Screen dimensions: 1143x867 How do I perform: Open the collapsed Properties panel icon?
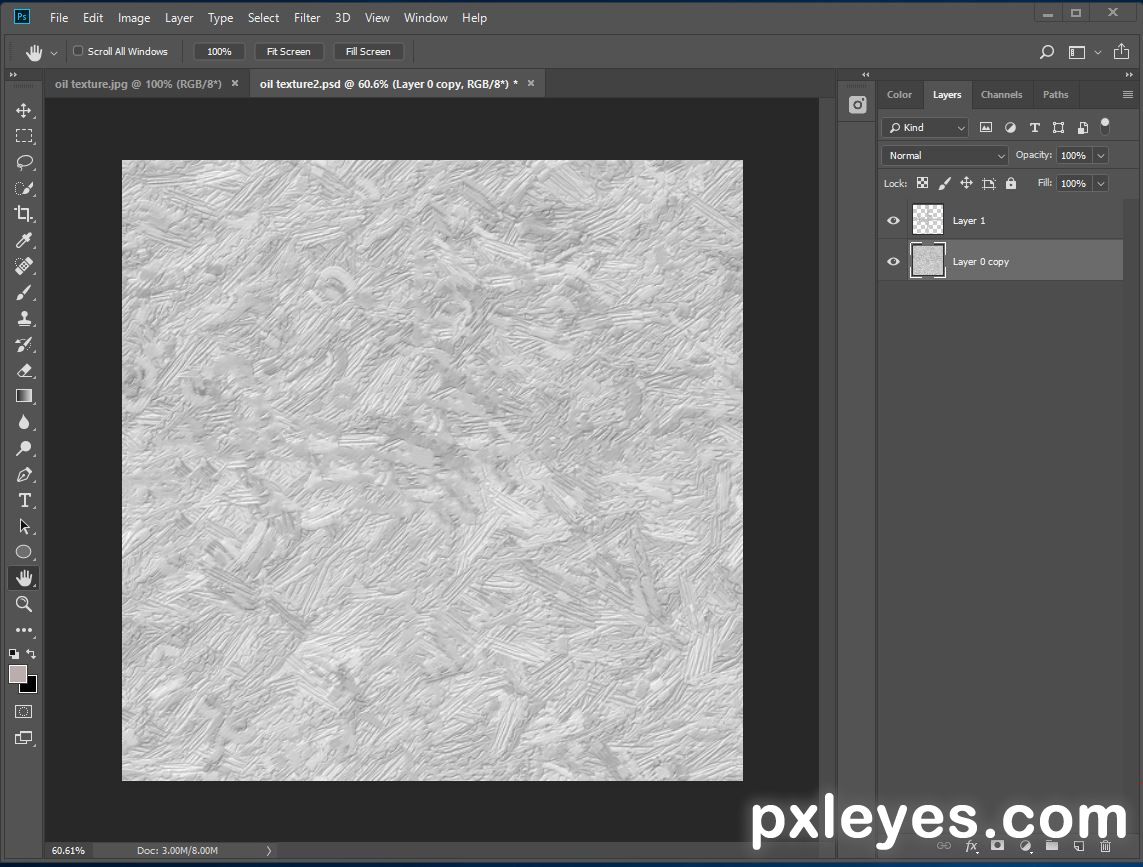click(858, 105)
